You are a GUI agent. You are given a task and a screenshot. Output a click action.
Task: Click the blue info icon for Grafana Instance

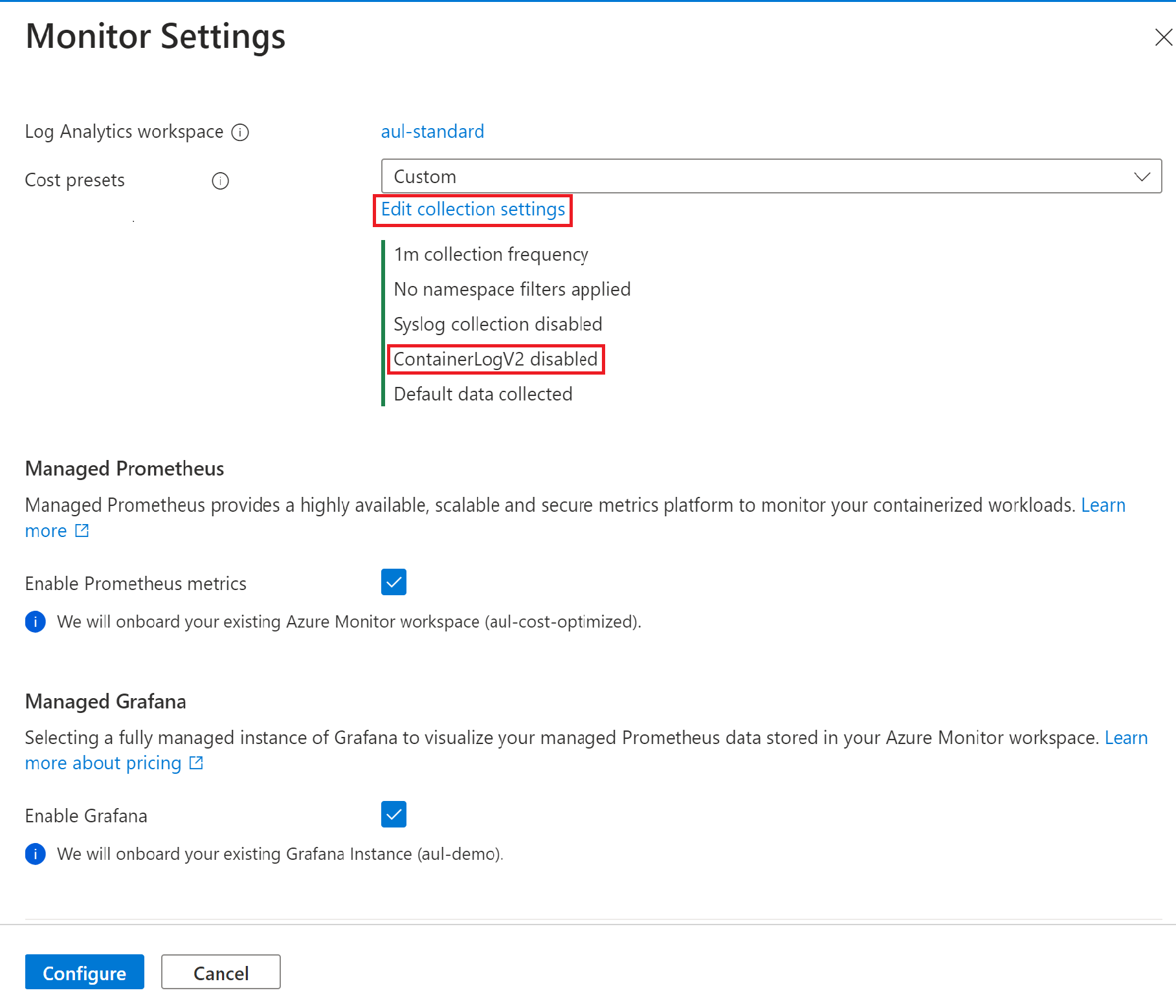[x=36, y=854]
